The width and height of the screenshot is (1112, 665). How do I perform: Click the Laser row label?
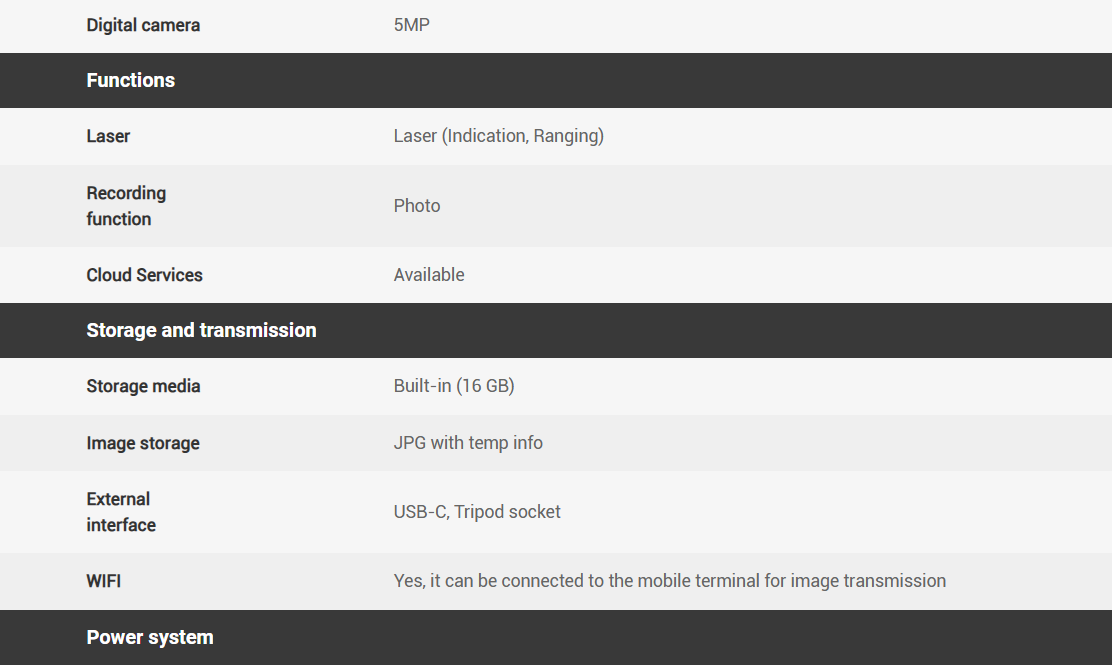108,136
